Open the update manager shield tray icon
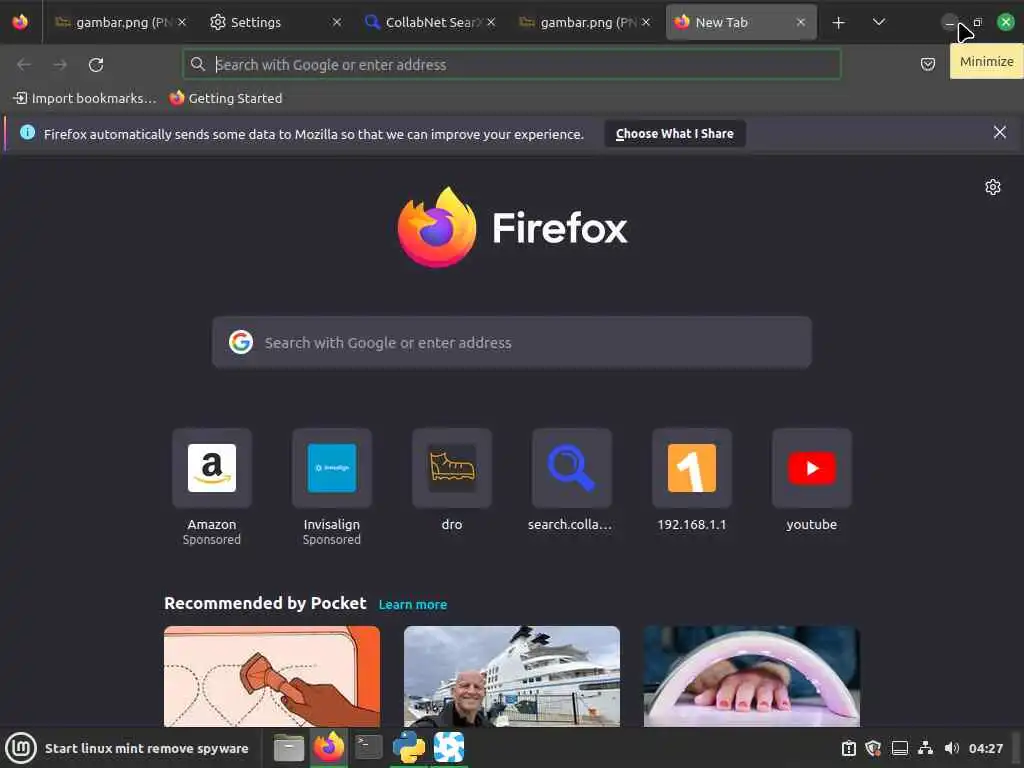1024x768 pixels. [x=873, y=748]
